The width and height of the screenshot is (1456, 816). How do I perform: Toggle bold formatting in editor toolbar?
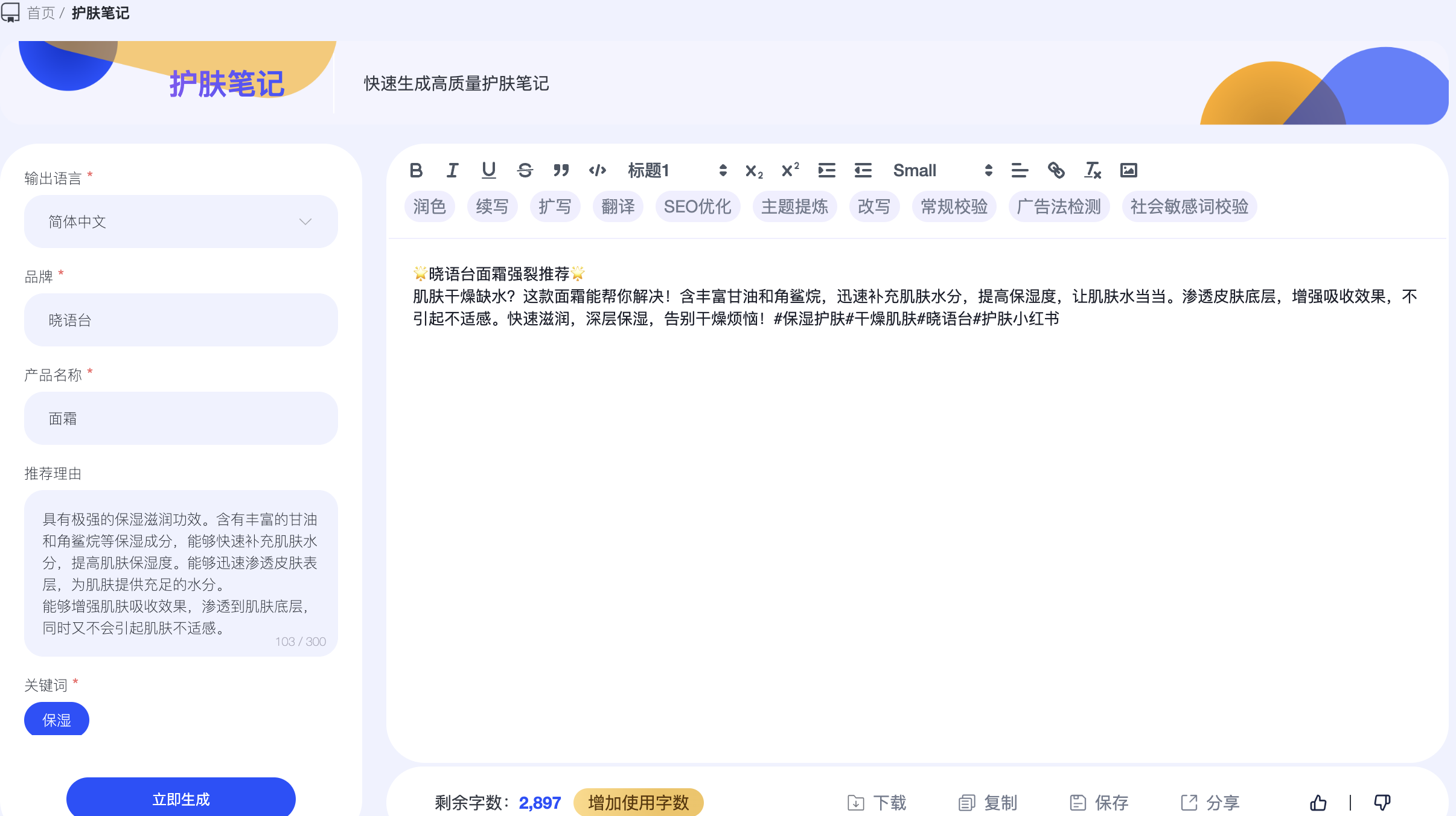point(416,170)
